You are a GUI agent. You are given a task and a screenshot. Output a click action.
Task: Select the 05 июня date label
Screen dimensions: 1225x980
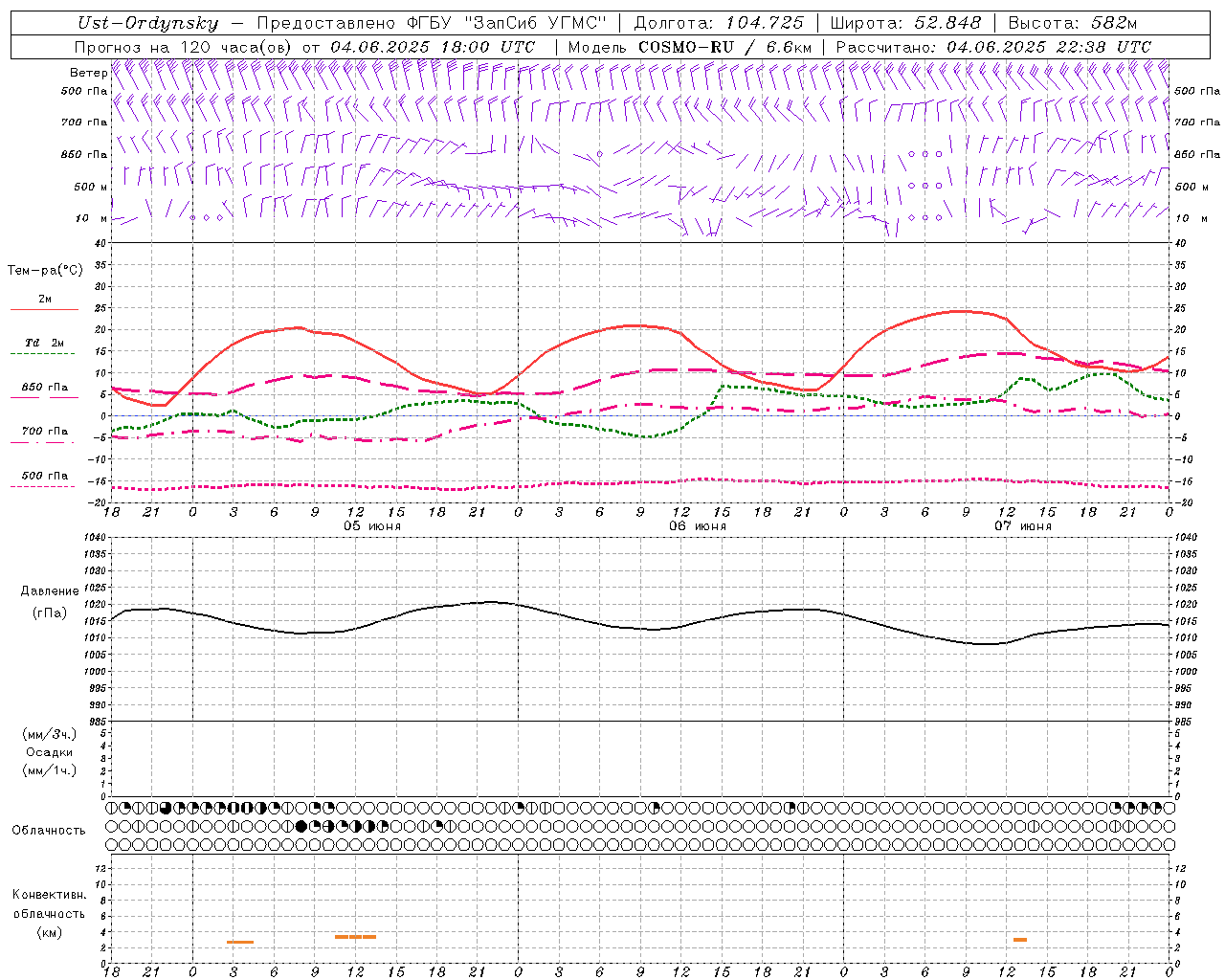[x=372, y=526]
